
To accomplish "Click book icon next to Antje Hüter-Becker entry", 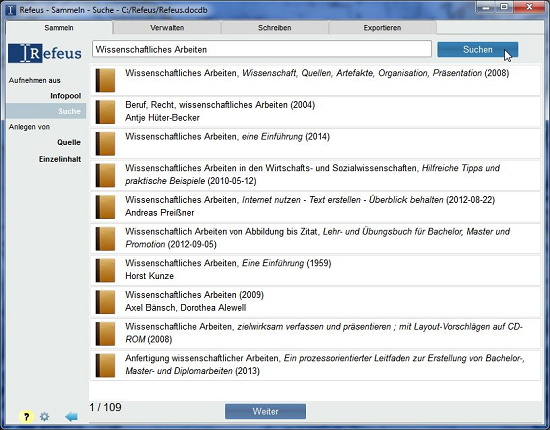I will click(x=105, y=112).
